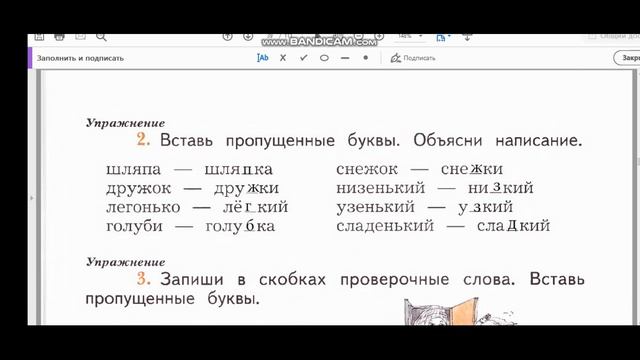Click the word 'голуби'
The width and height of the screenshot is (640, 360).
[134, 226]
